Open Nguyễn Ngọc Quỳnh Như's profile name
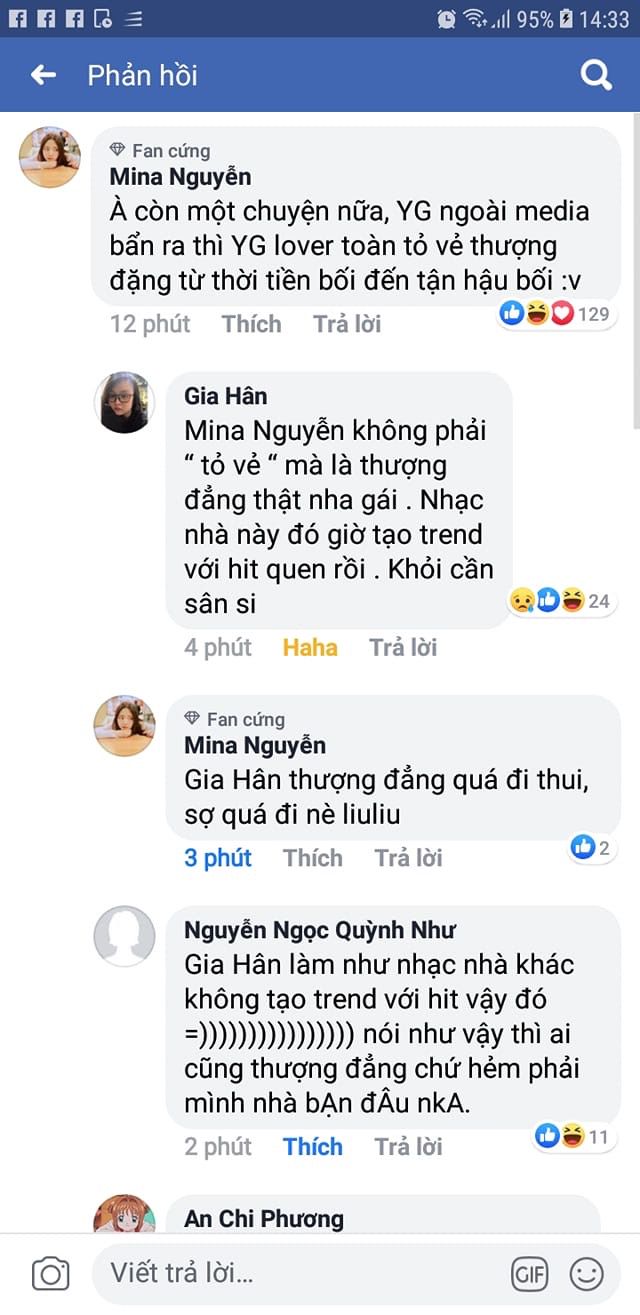Image resolution: width=640 pixels, height=1315 pixels. (x=319, y=930)
